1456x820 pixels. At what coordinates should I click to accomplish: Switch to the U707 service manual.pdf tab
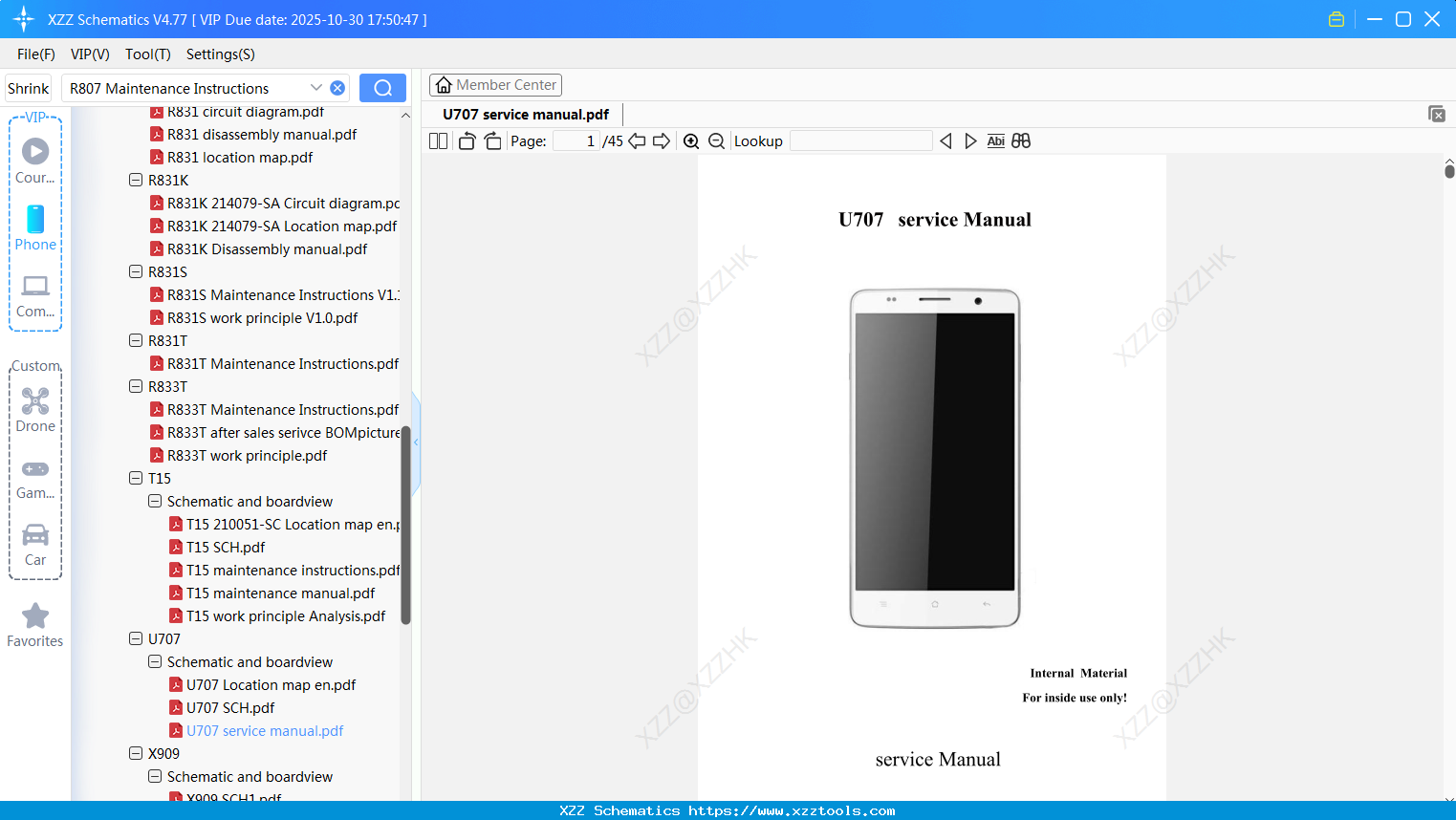pos(524,114)
